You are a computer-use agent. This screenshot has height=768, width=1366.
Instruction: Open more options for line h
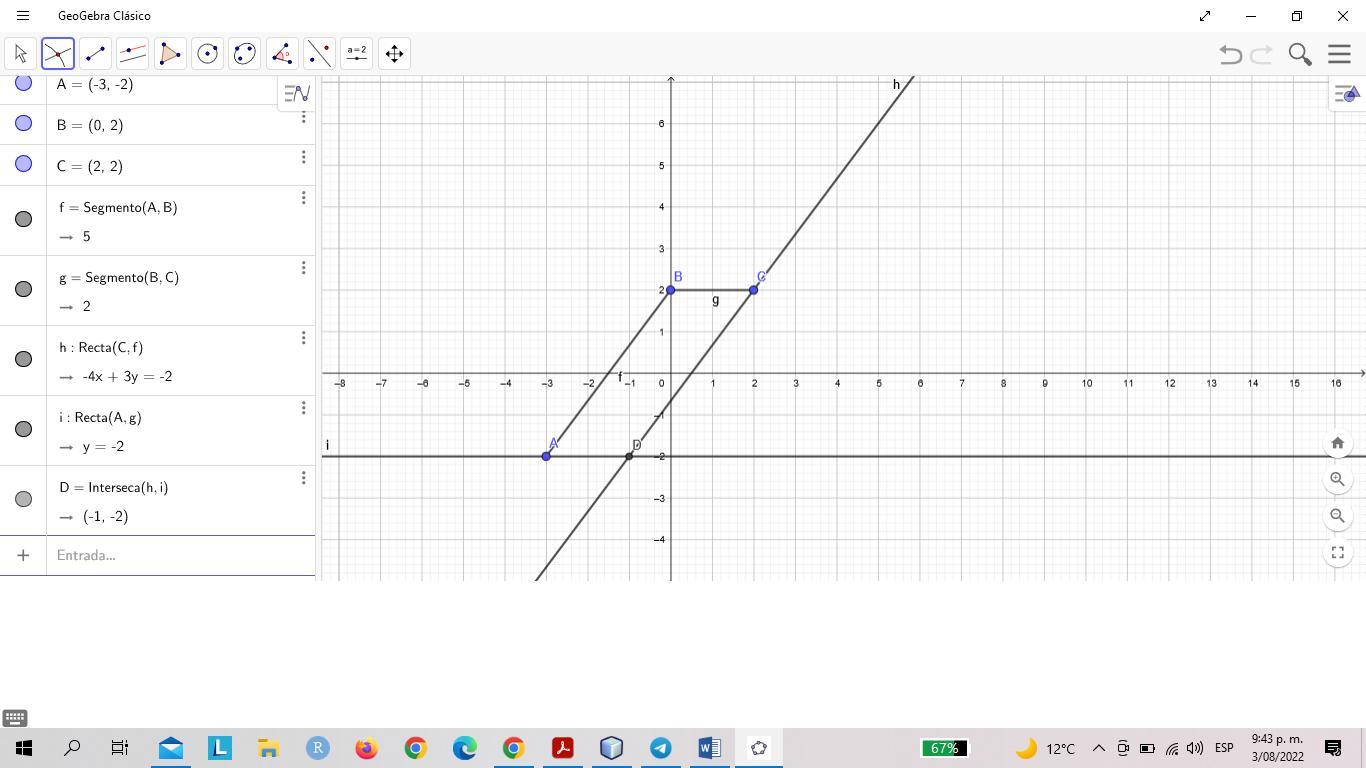[303, 338]
